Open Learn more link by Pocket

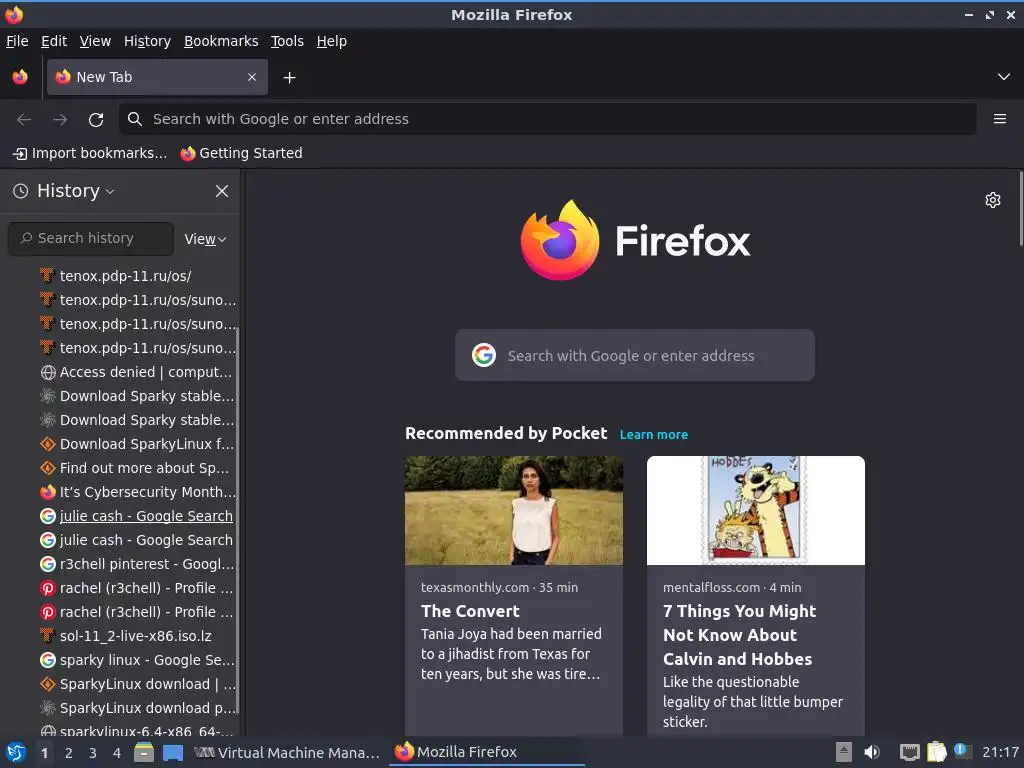click(654, 435)
